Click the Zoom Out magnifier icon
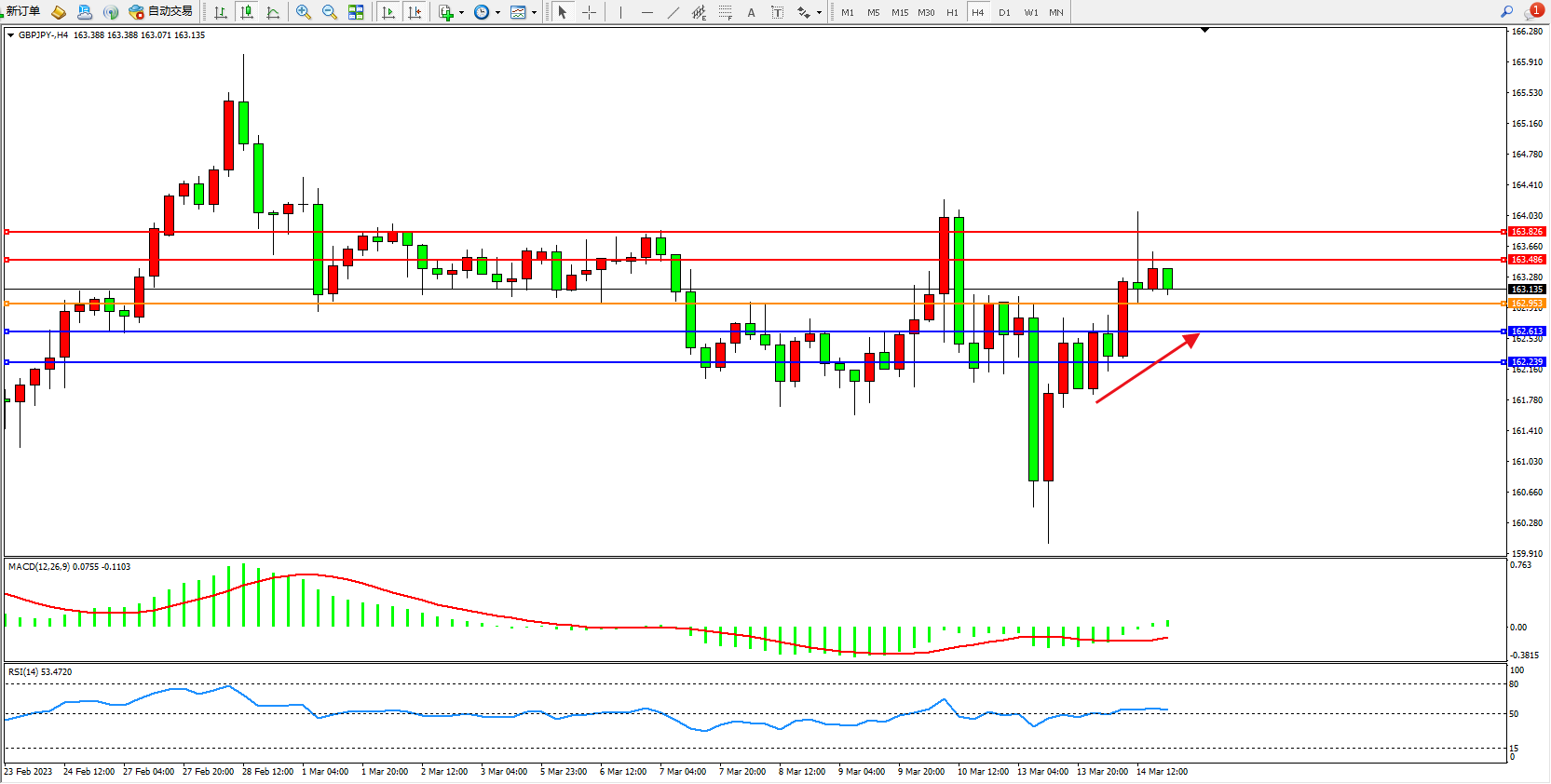The height and width of the screenshot is (784, 1551). click(329, 12)
